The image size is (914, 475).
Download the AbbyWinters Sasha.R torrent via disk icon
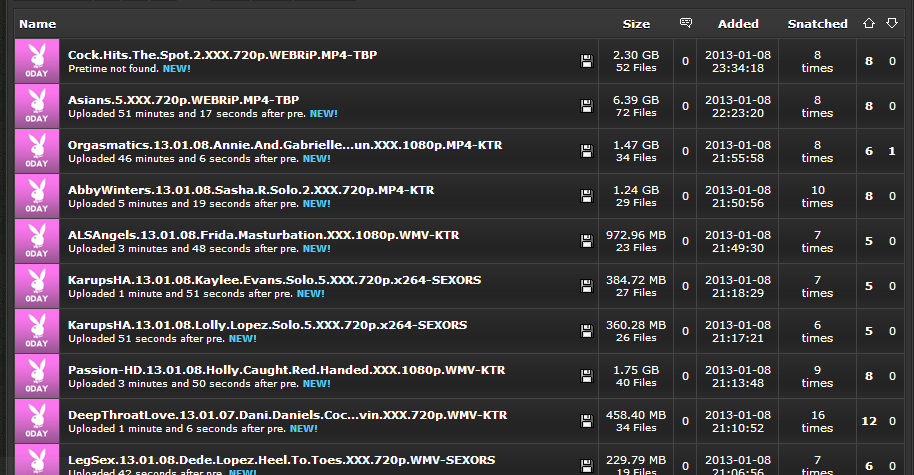click(586, 197)
